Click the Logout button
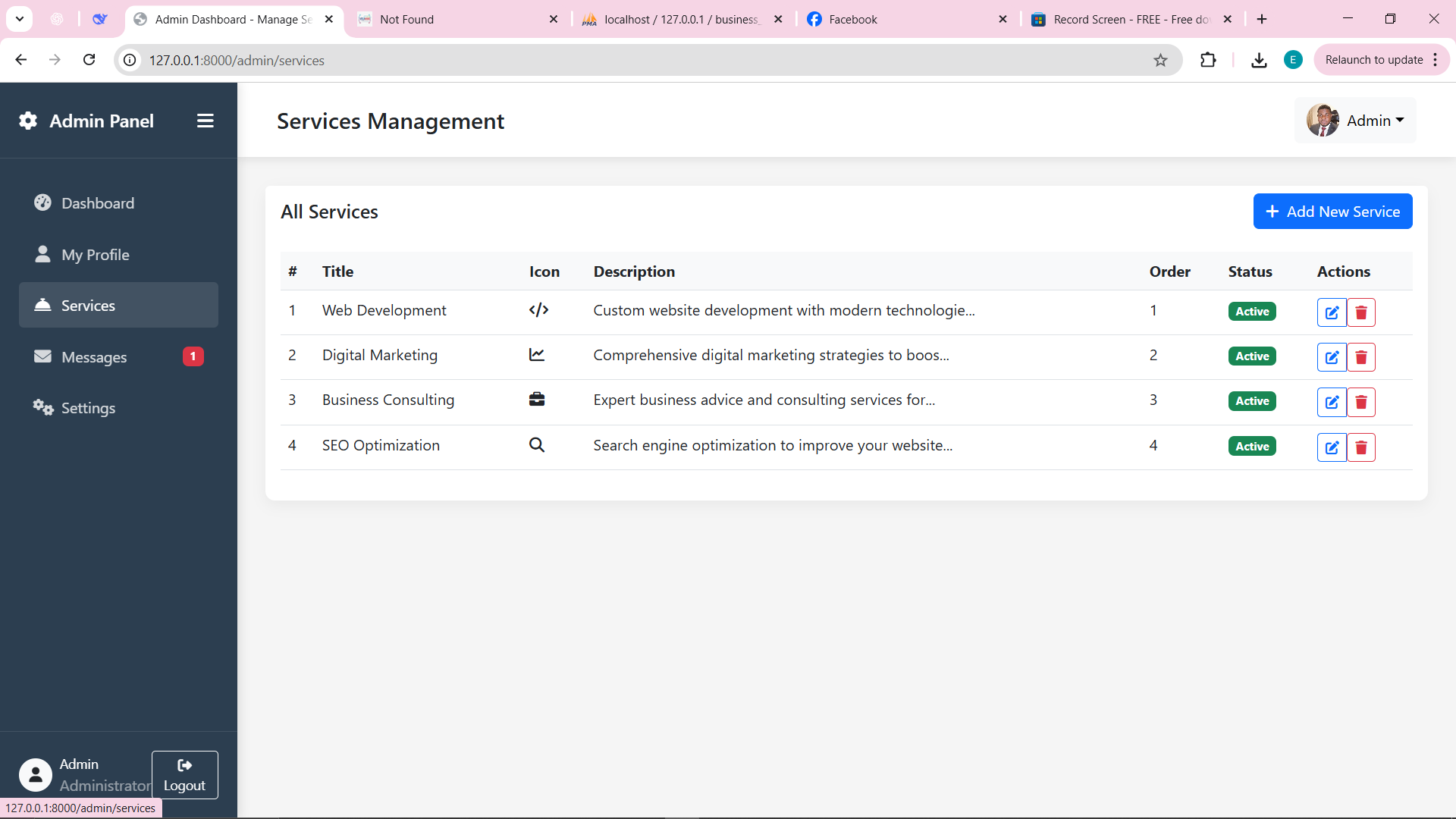1456x819 pixels. click(x=184, y=775)
